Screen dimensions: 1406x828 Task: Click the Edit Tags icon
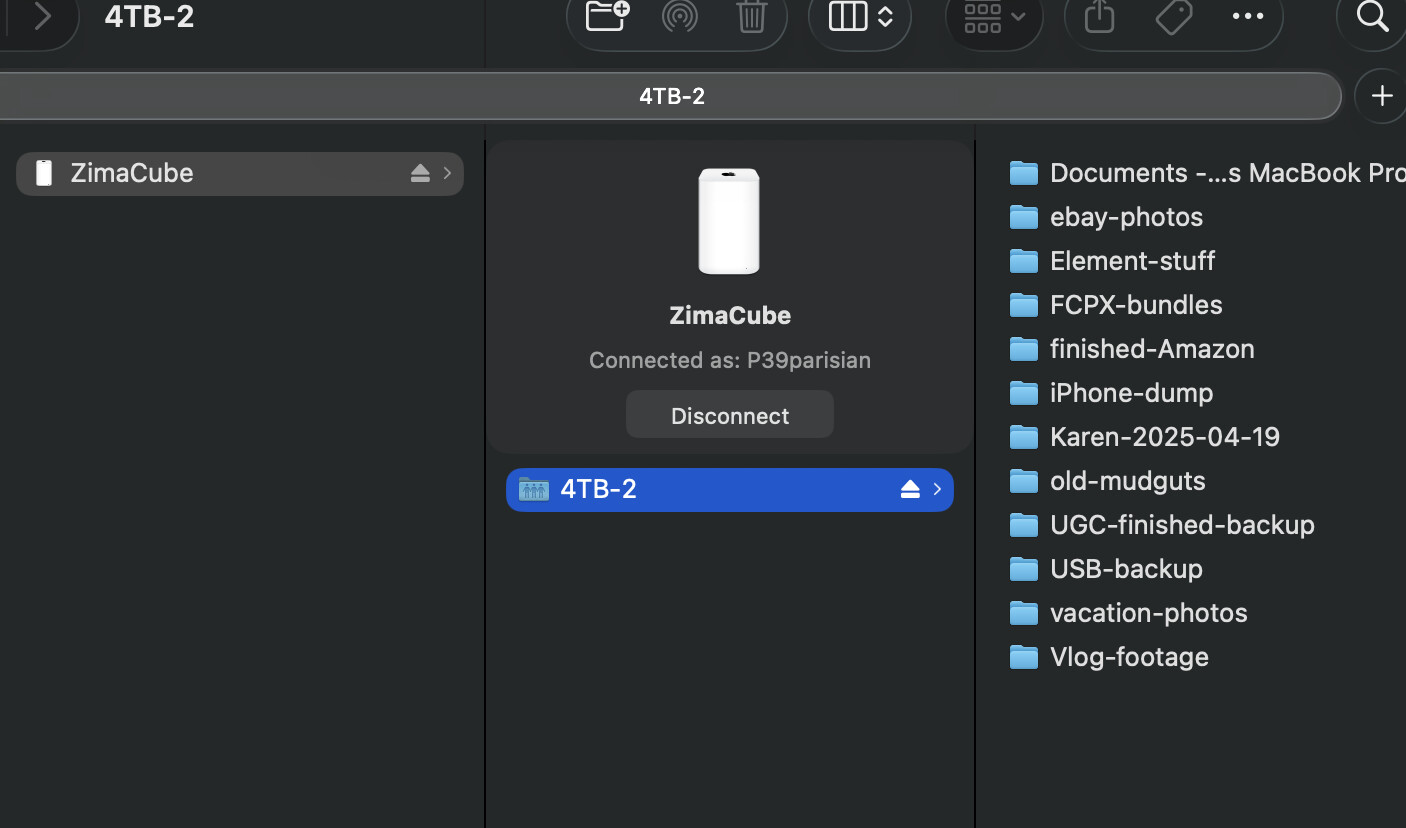pos(1173,16)
